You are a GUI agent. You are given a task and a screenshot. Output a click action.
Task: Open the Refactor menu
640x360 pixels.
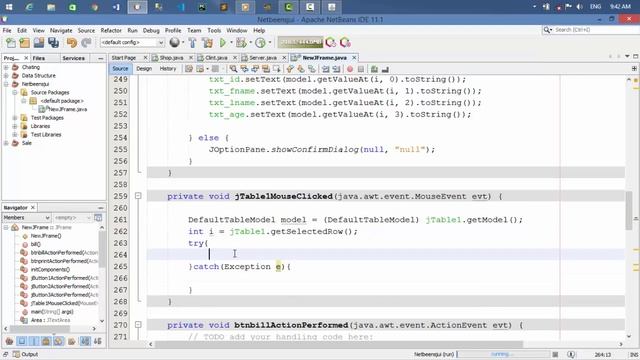tap(111, 30)
